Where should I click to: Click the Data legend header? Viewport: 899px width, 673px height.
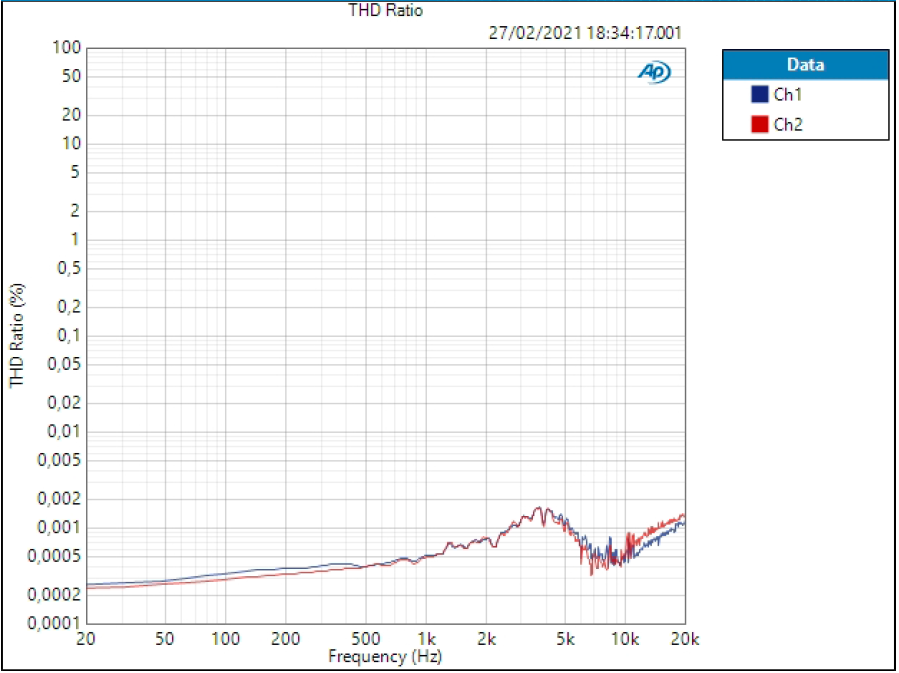coord(806,65)
